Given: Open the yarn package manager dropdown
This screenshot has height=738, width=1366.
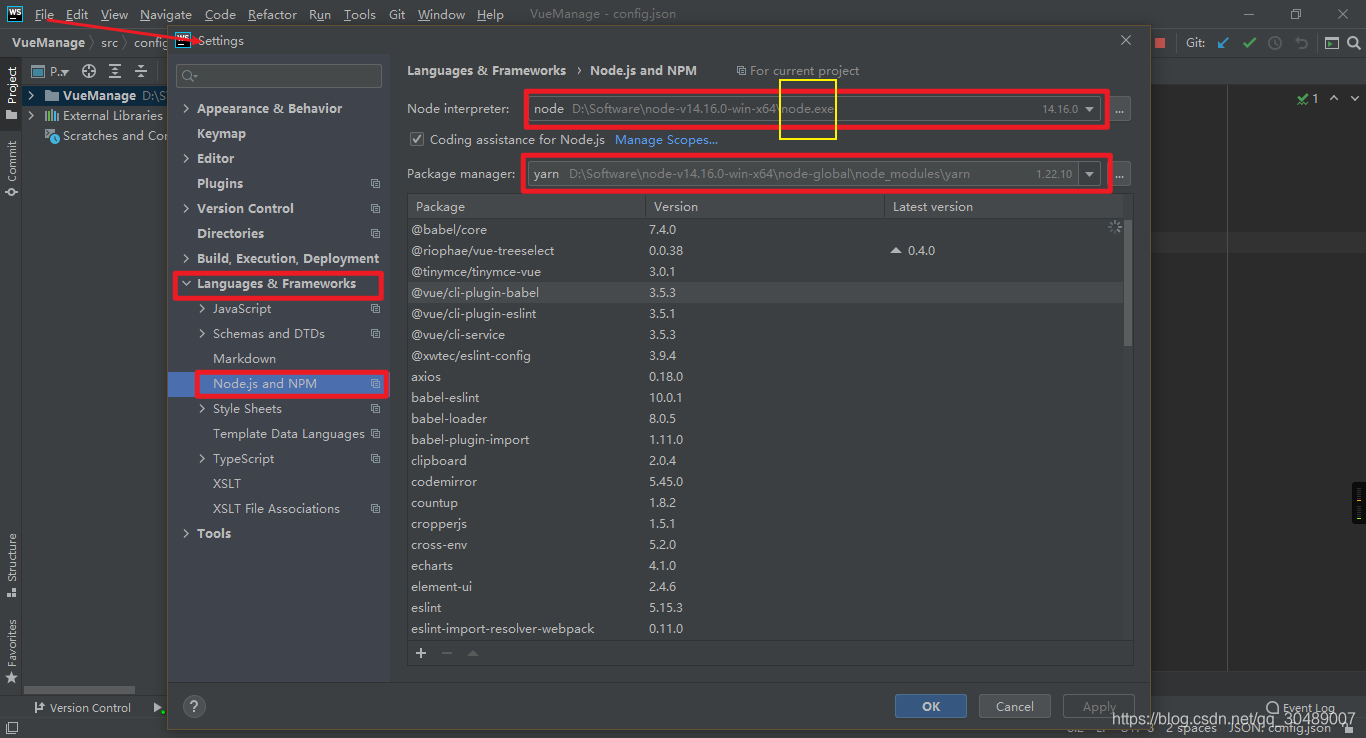Looking at the screenshot, I should pyautogui.click(x=1090, y=173).
